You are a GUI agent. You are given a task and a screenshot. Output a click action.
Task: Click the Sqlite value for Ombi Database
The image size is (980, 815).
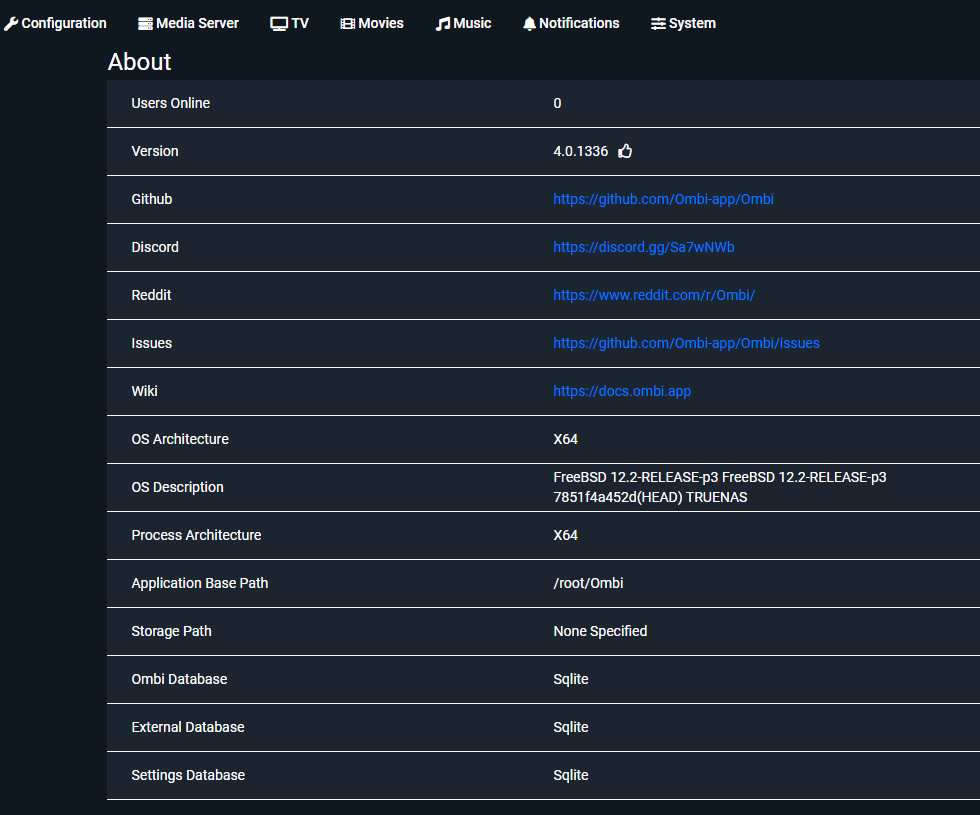pyautogui.click(x=571, y=679)
